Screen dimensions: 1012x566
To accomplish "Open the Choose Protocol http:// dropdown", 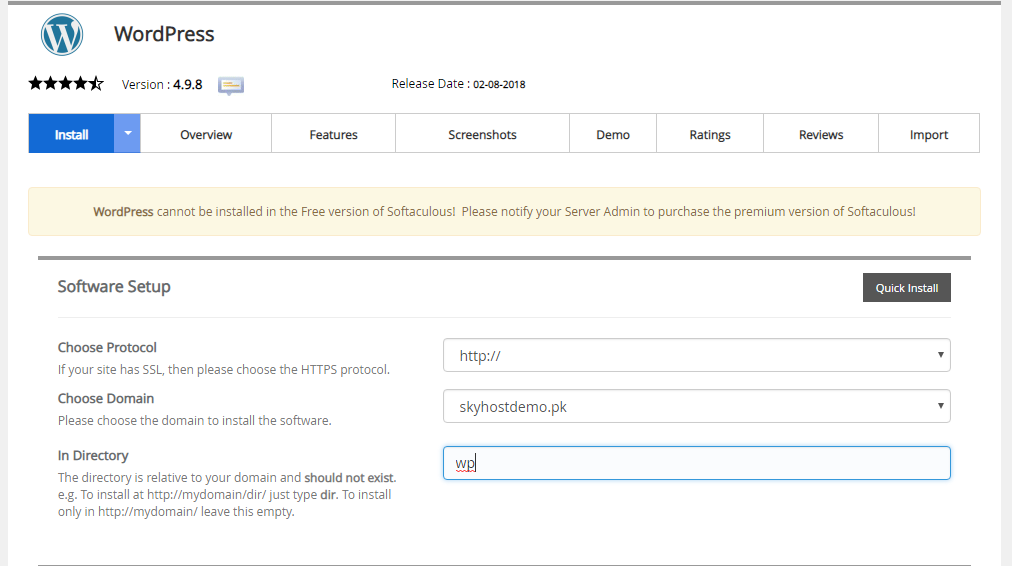I will pos(696,355).
